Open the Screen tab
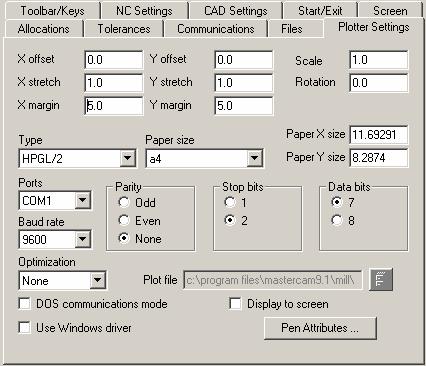426x366 pixels. (390, 11)
